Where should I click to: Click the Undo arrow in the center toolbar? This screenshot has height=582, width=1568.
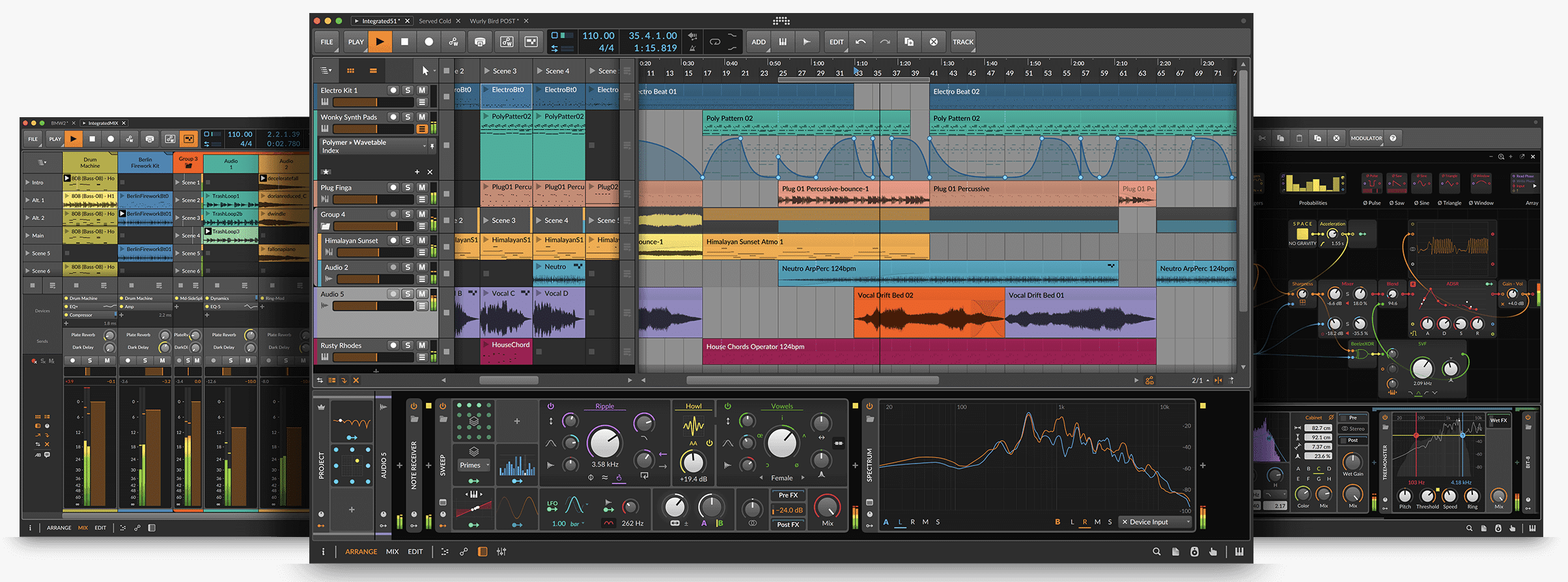861,42
